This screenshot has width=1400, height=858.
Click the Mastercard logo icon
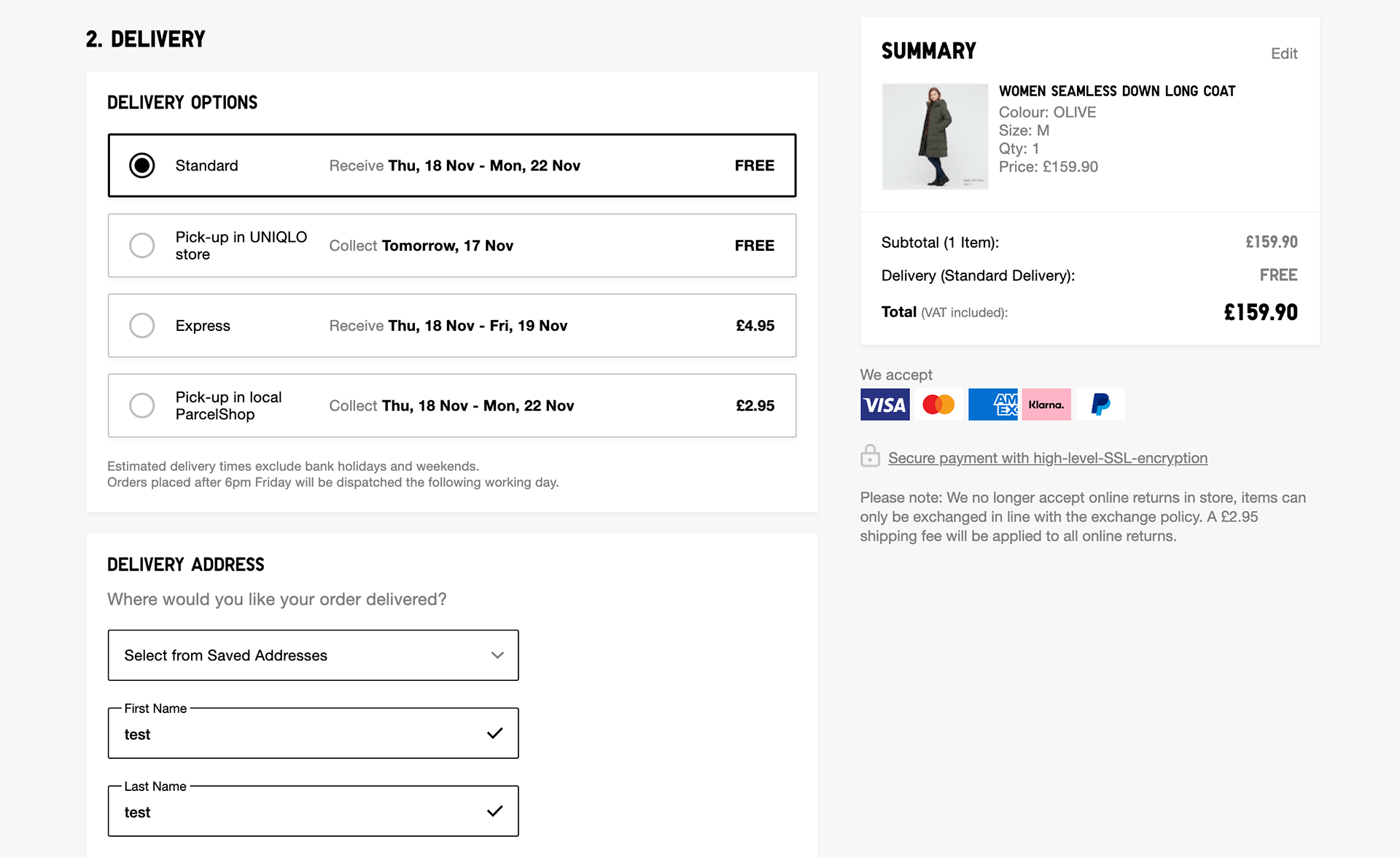click(x=938, y=405)
